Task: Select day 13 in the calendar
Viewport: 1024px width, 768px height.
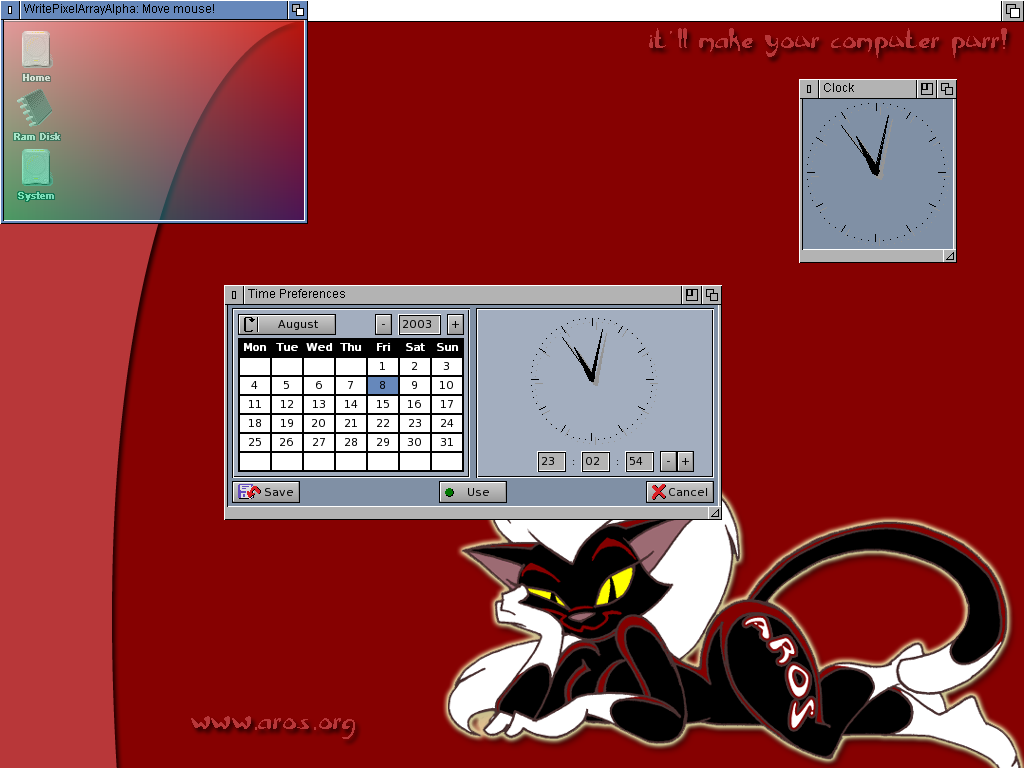Action: pyautogui.click(x=319, y=404)
